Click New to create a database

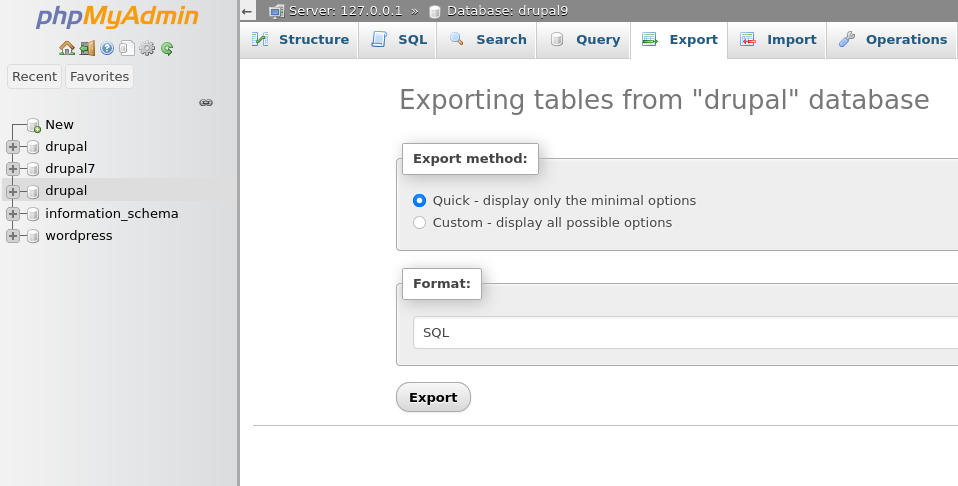59,125
